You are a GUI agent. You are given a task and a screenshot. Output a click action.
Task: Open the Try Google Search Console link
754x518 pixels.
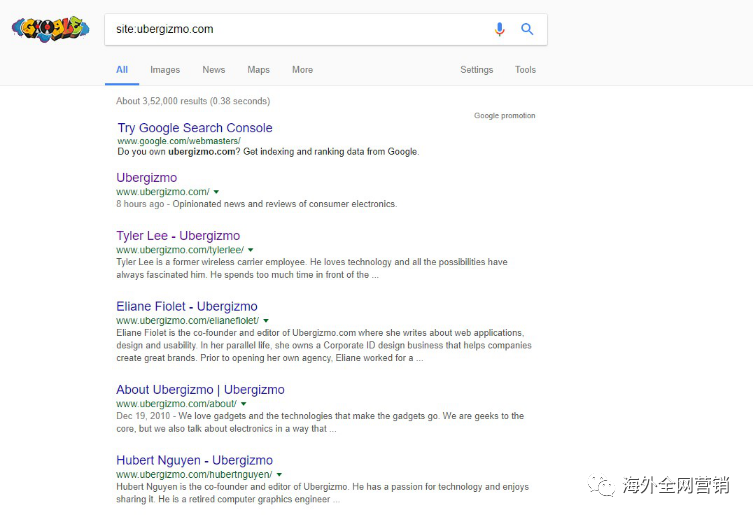point(195,128)
